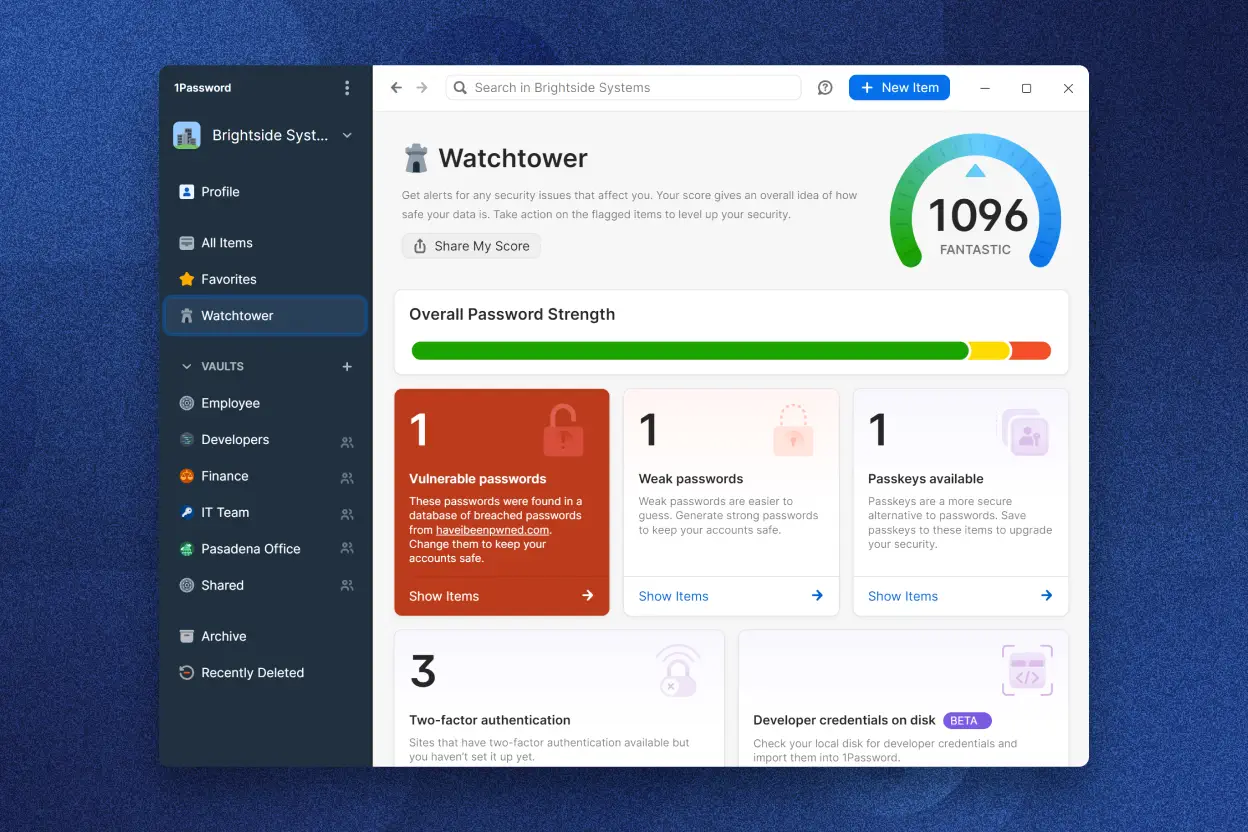The image size is (1248, 832).
Task: Click the Overall Password Strength bar
Action: click(731, 351)
